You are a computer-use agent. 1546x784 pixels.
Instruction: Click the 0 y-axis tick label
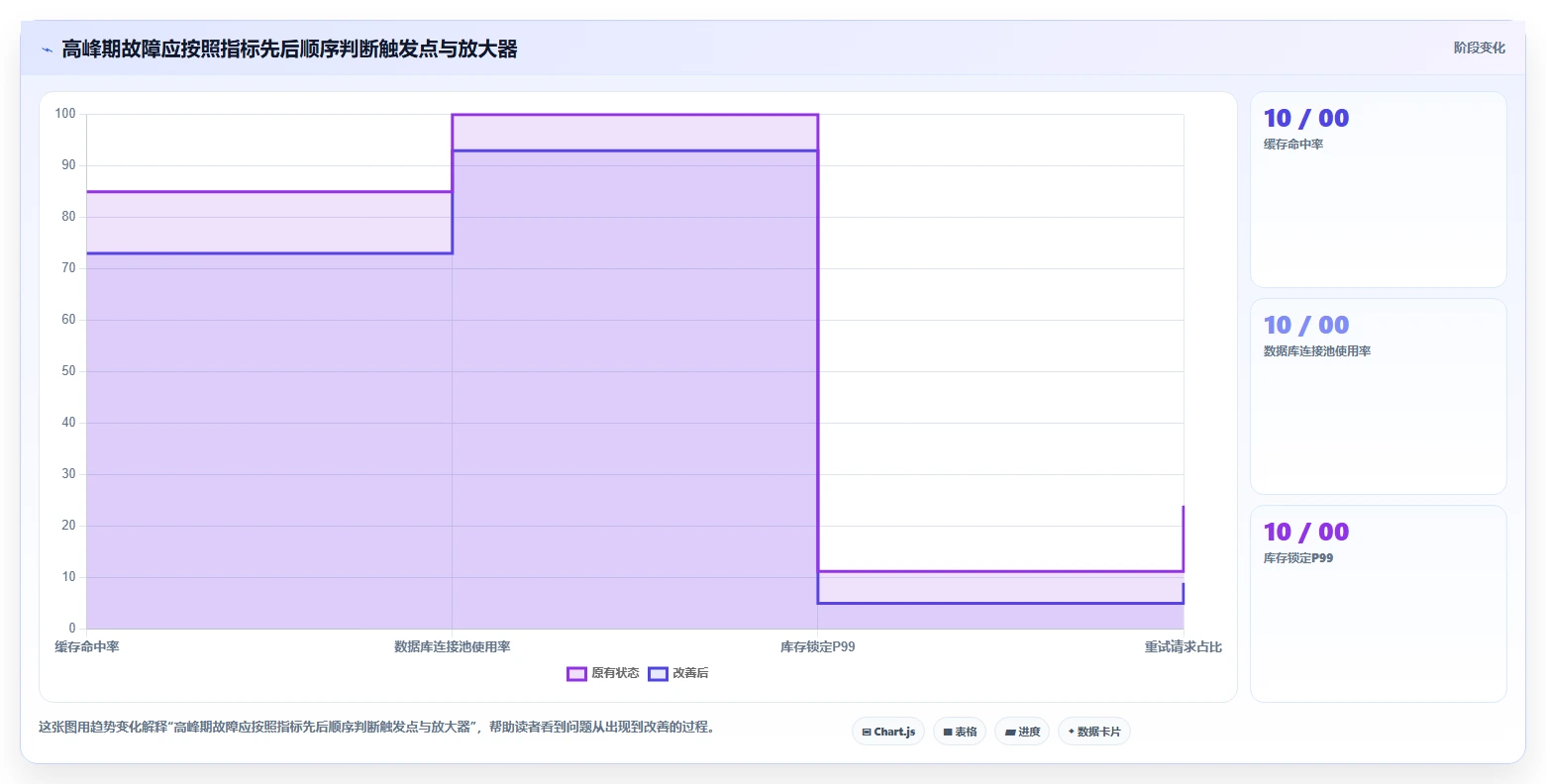[72, 629]
